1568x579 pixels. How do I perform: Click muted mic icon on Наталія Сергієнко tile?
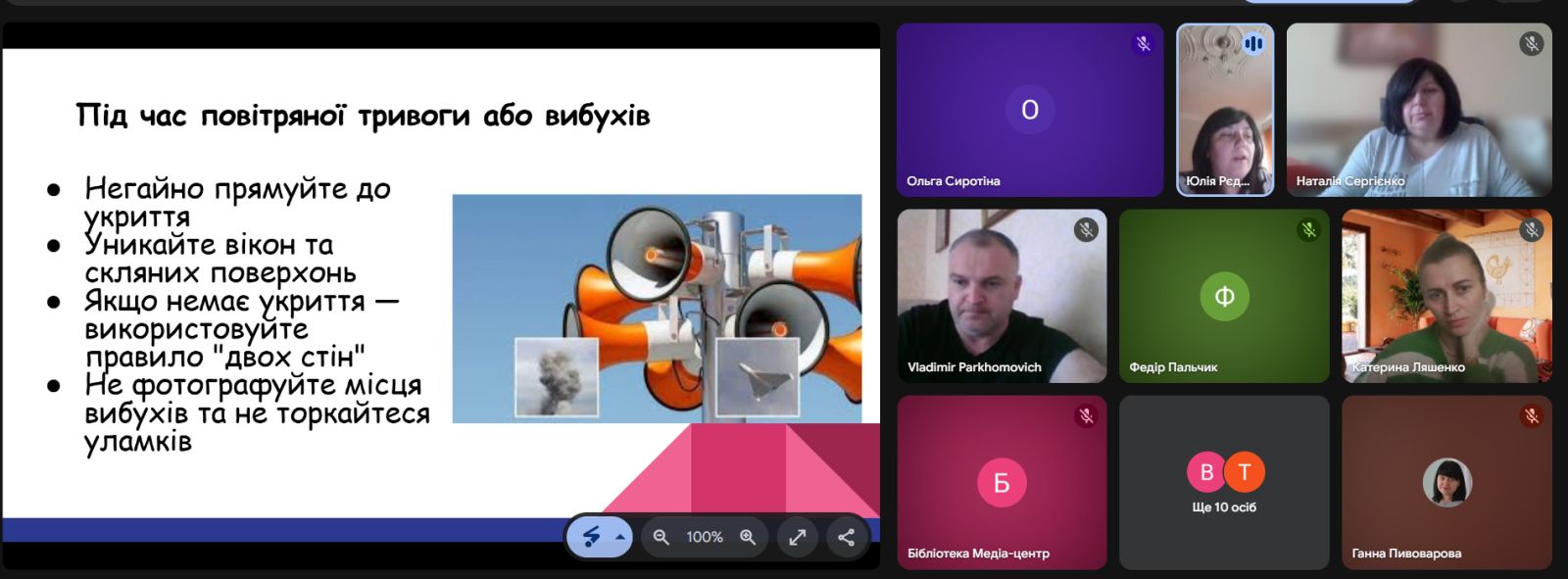[x=1531, y=44]
